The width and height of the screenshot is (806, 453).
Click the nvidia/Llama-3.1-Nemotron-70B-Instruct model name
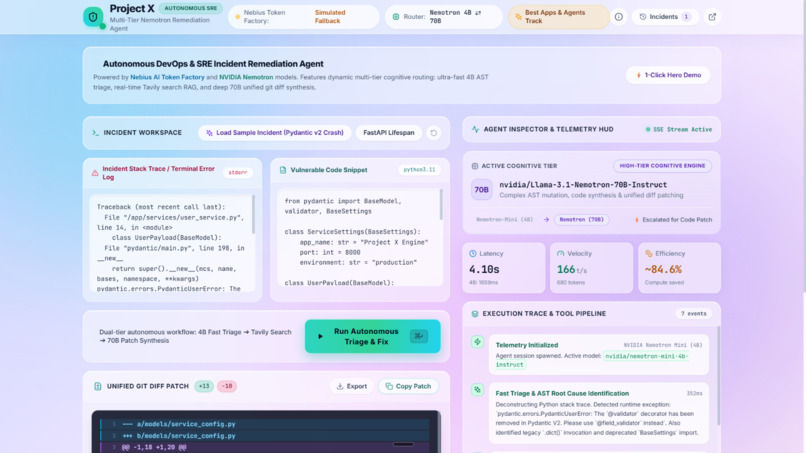(x=583, y=185)
